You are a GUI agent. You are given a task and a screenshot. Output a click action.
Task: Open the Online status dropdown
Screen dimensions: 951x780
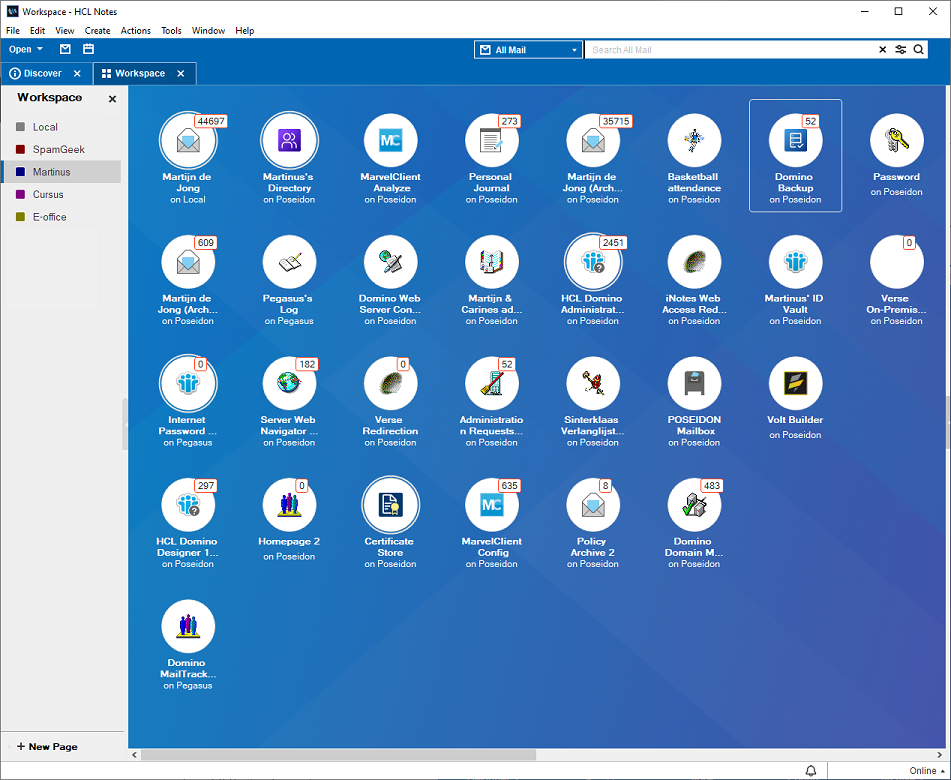(x=927, y=771)
